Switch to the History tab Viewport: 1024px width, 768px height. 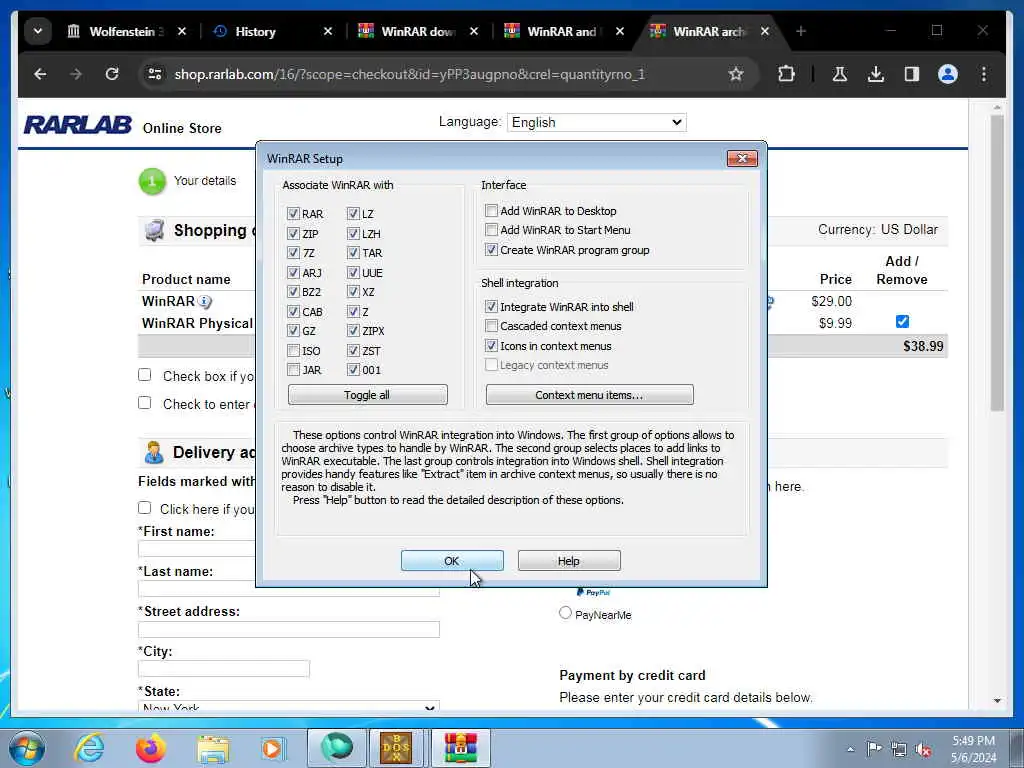pyautogui.click(x=255, y=31)
